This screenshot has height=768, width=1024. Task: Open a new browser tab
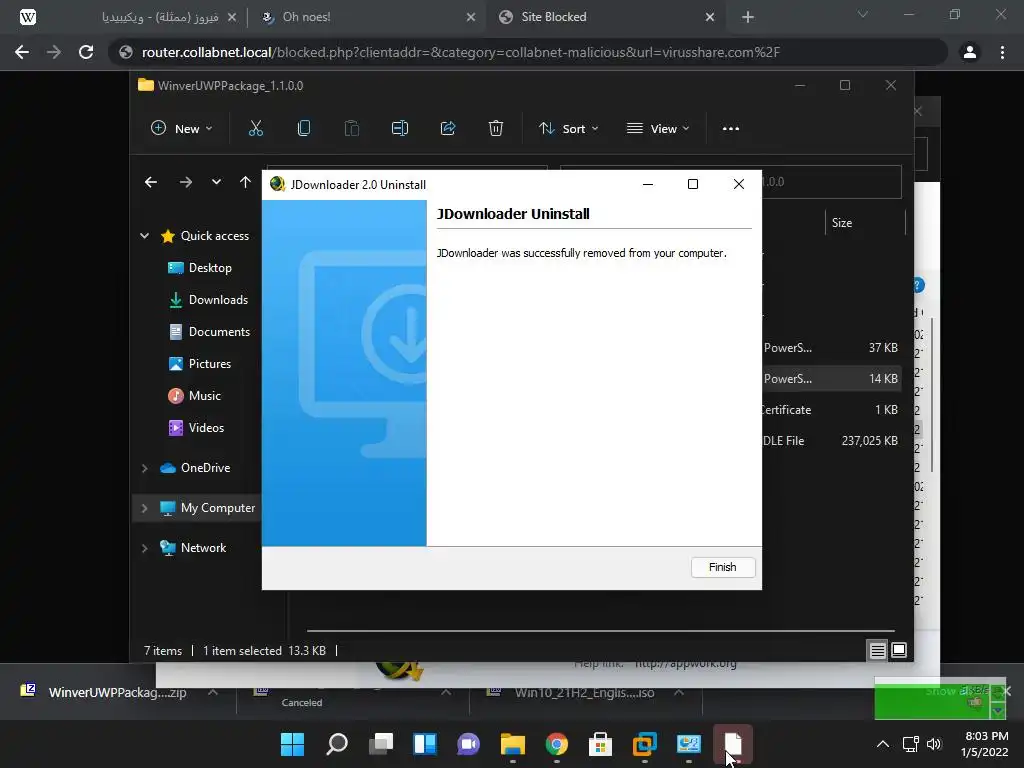pyautogui.click(x=748, y=17)
